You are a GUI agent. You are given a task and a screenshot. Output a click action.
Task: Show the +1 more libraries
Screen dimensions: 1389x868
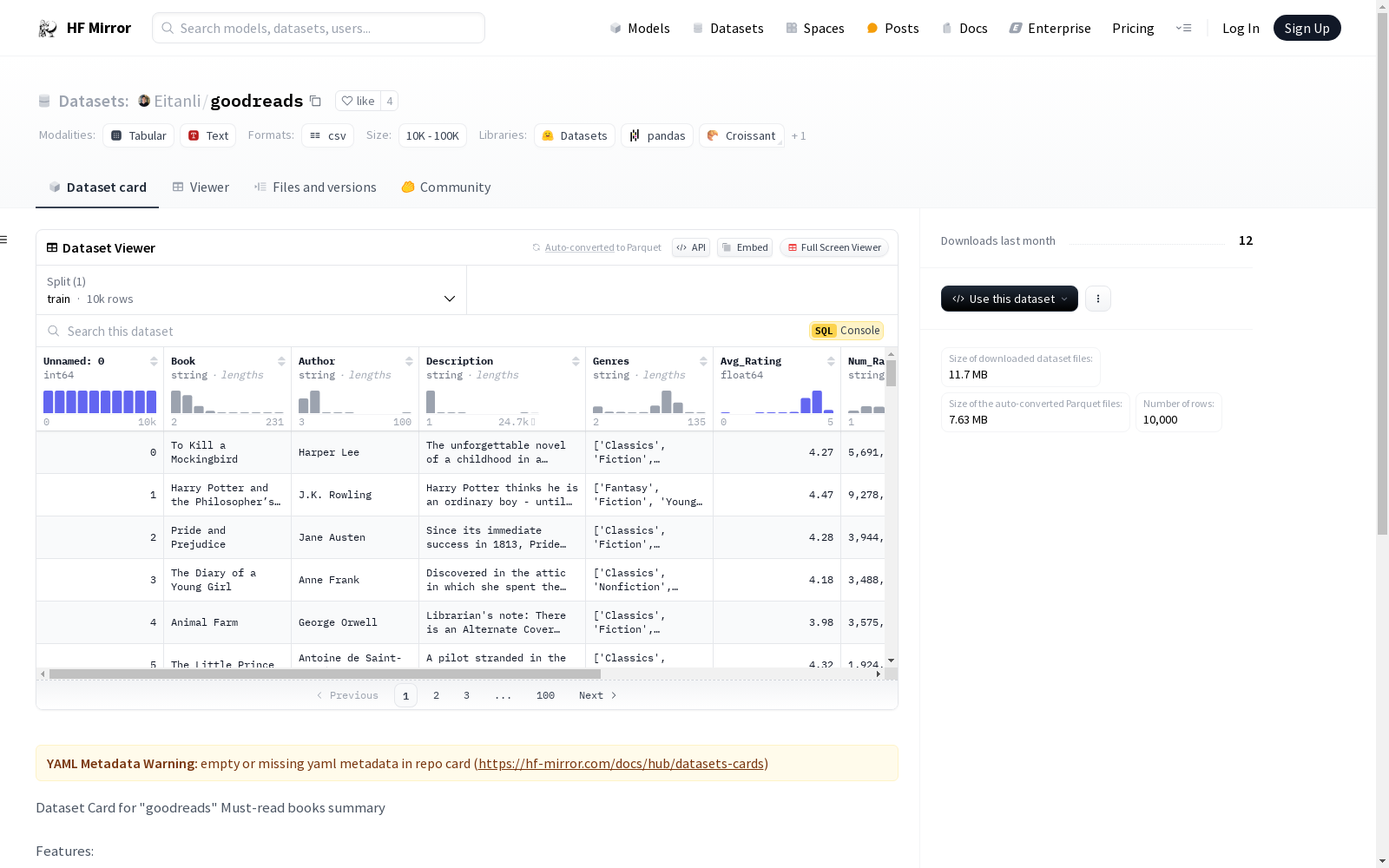tap(799, 135)
